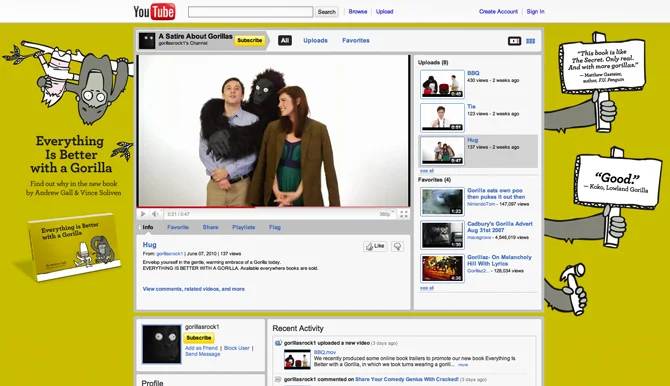The height and width of the screenshot is (386, 670).
Task: Click Add as Friend link
Action: click(x=201, y=348)
